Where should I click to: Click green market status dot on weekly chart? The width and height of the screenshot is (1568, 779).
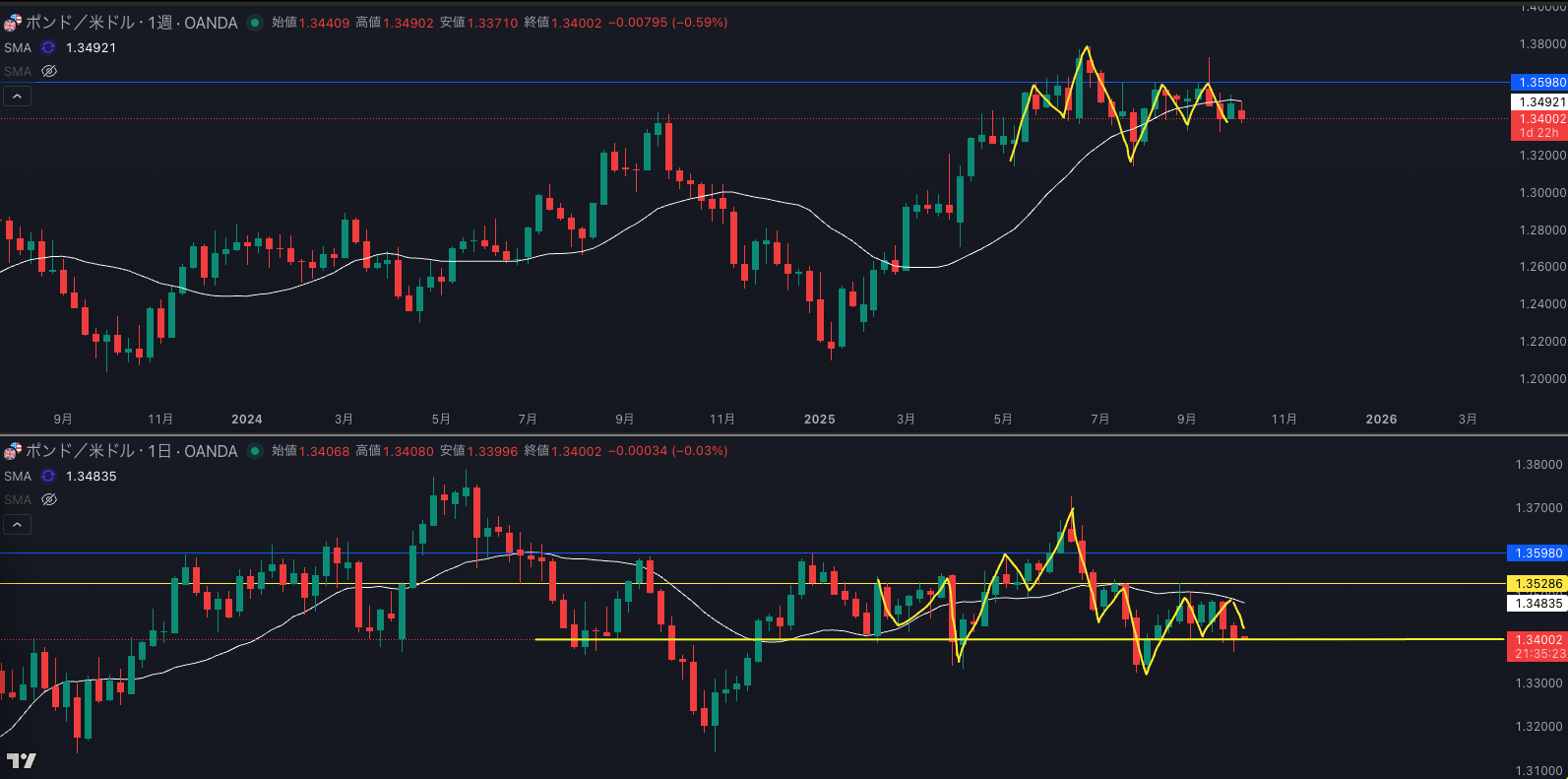[255, 23]
